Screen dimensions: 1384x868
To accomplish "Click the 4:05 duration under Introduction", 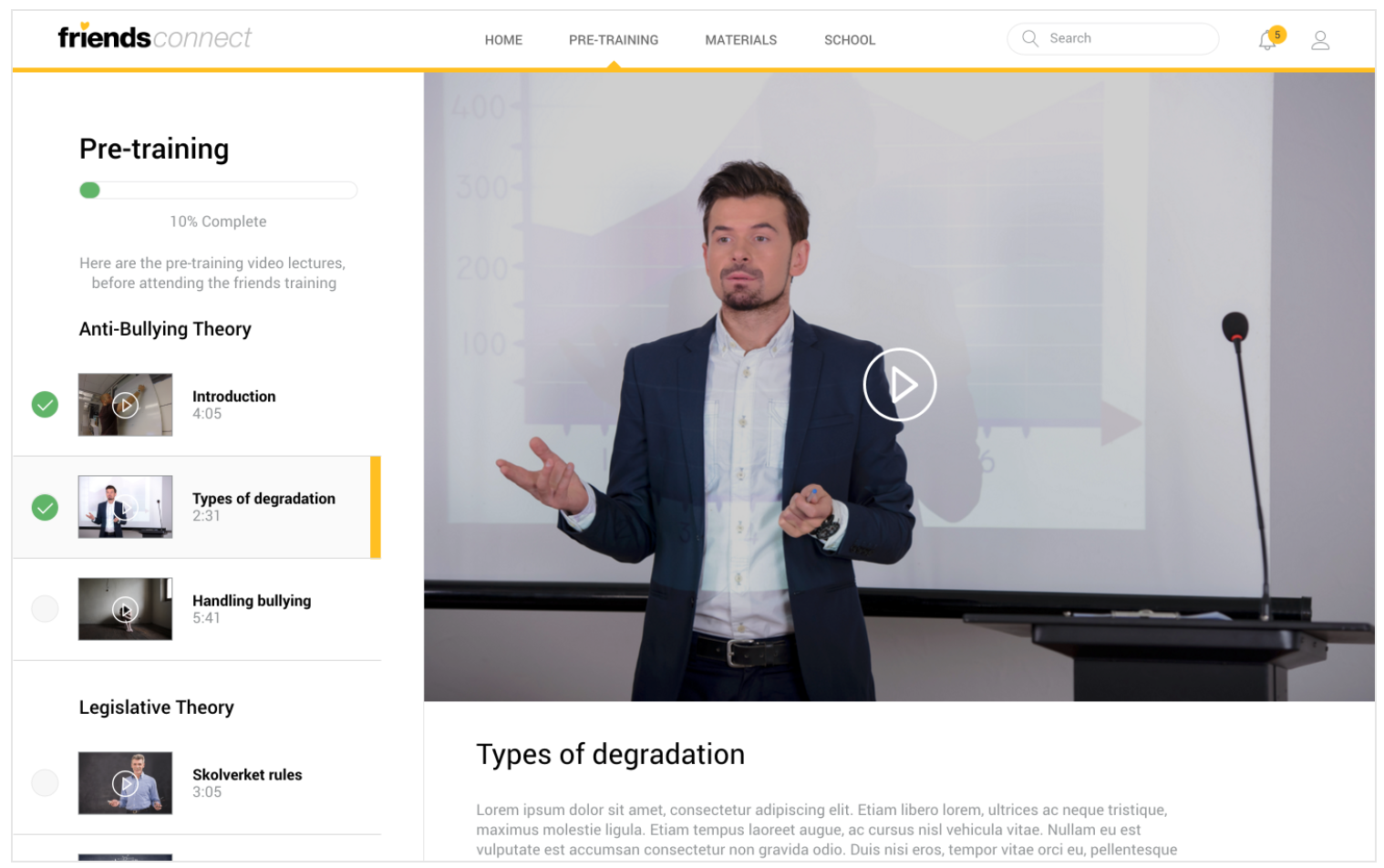I will tap(207, 414).
